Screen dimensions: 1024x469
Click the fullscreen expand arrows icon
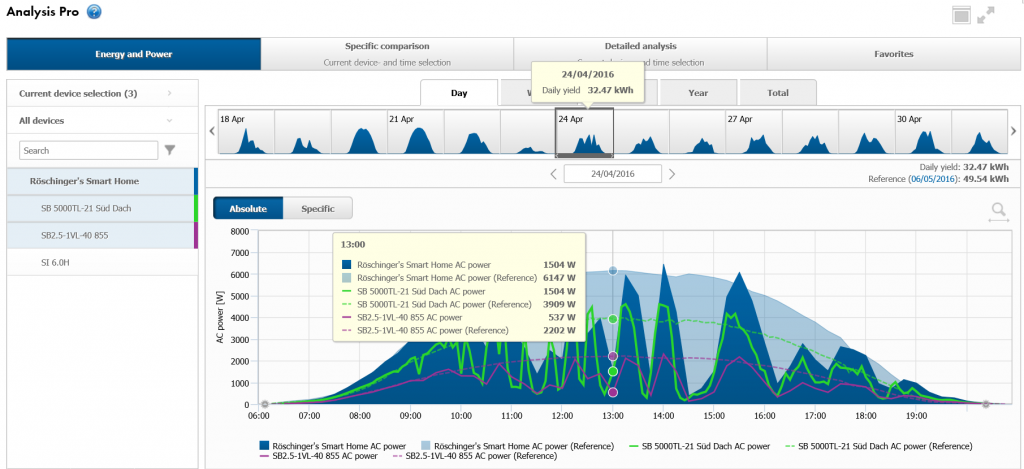pyautogui.click(x=987, y=15)
